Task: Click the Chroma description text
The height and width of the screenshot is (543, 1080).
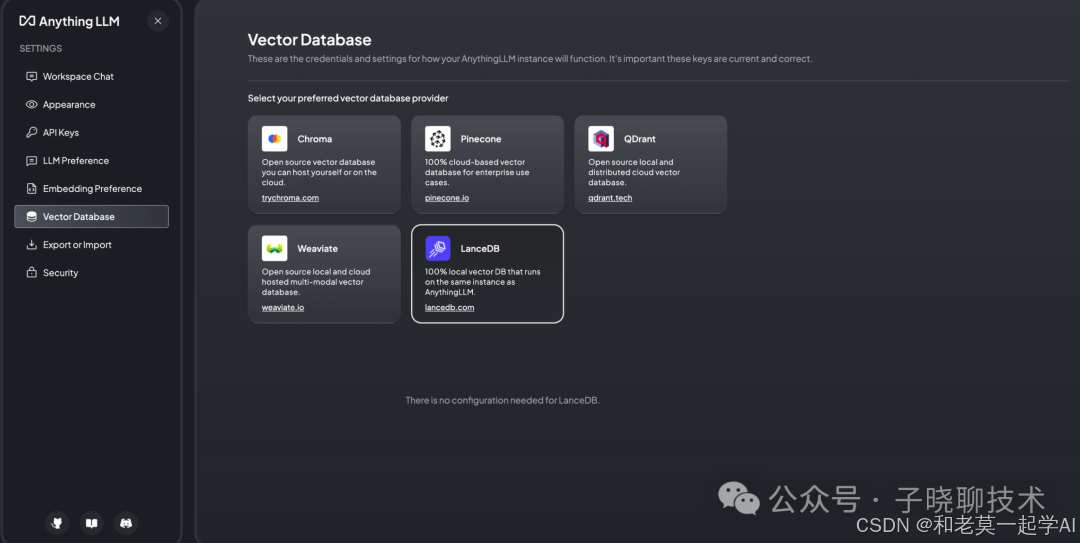Action: click(319, 172)
